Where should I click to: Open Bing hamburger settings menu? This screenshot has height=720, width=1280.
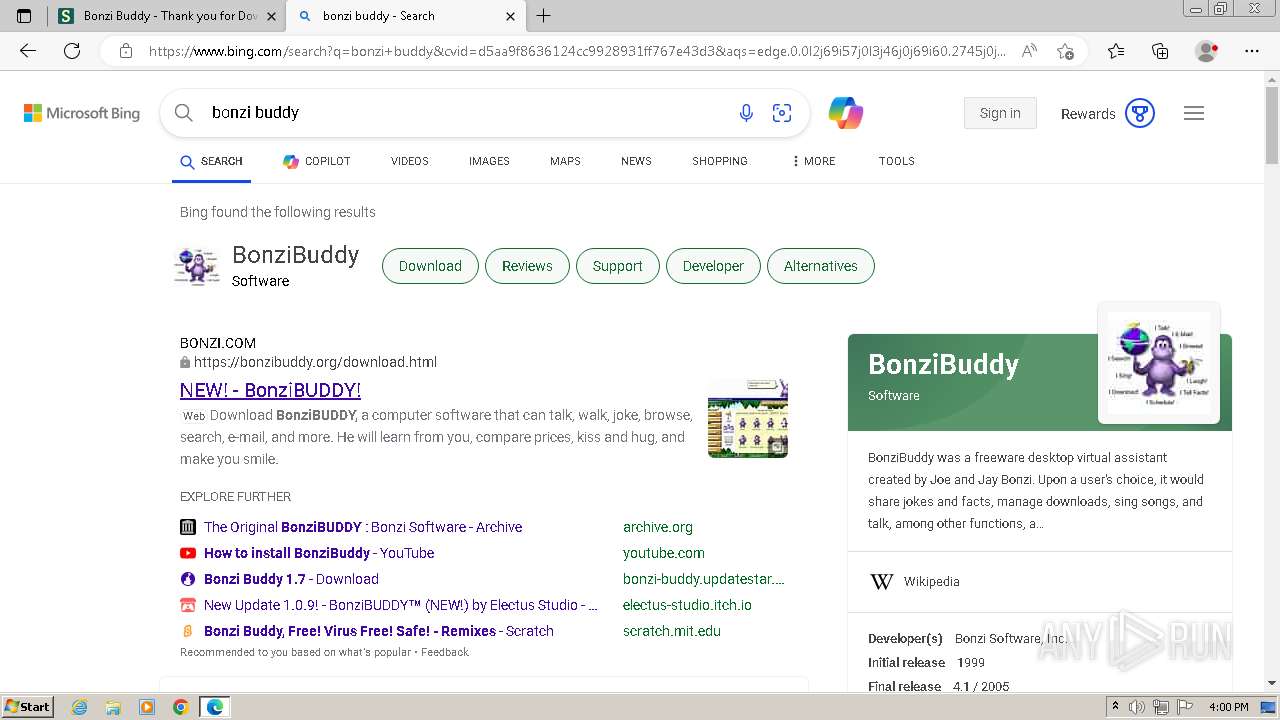(x=1194, y=113)
